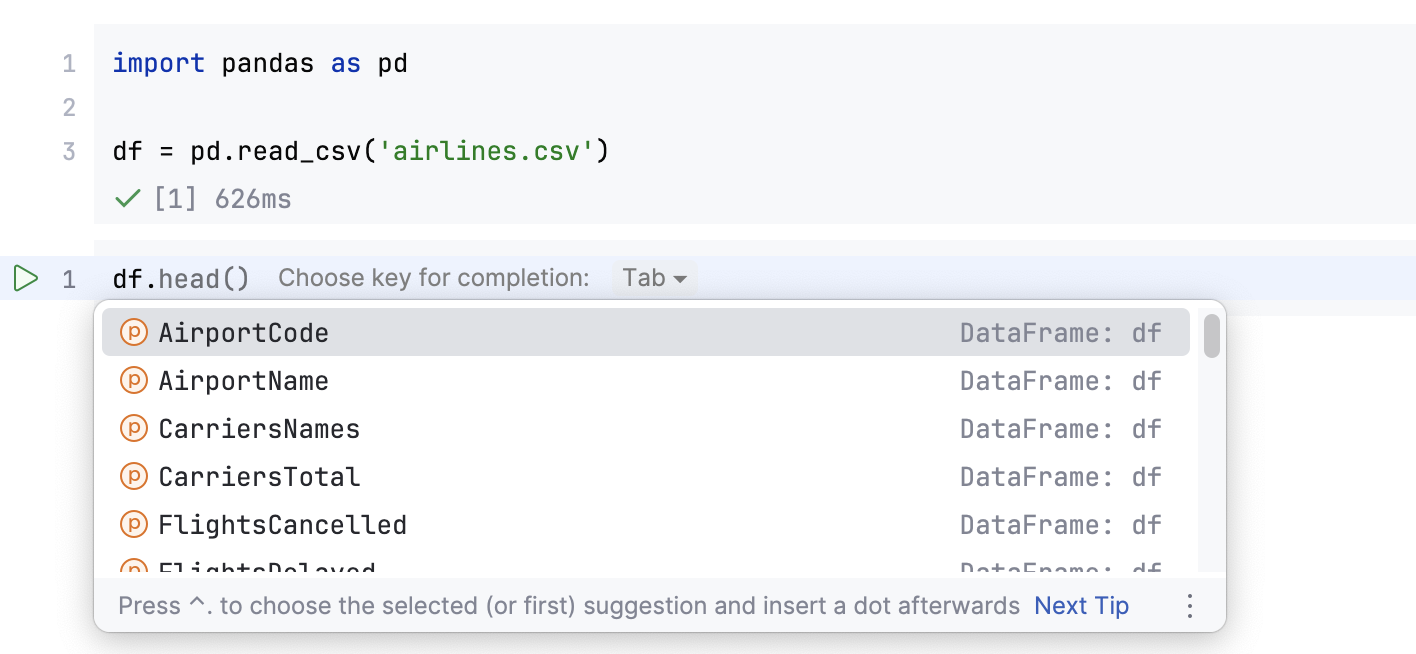This screenshot has height=654, width=1416.
Task: Click line number 3 in the editor
Action: [68, 150]
